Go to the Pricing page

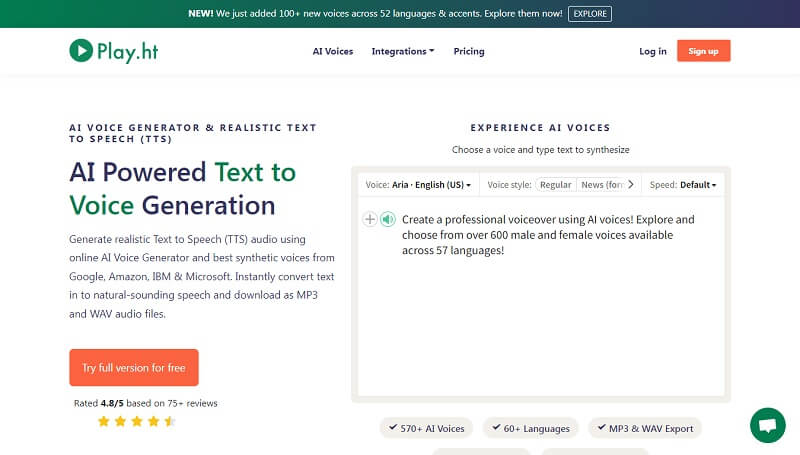(x=469, y=51)
